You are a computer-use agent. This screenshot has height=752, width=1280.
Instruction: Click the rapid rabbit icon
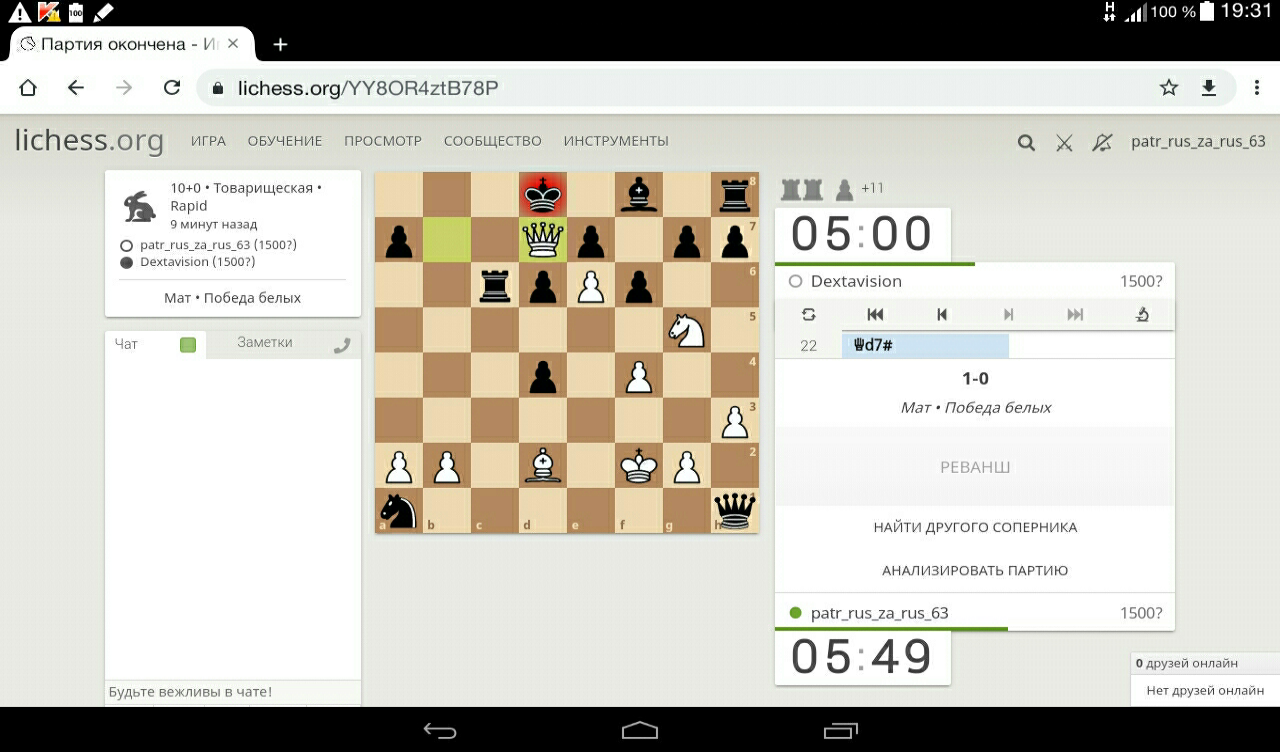point(140,207)
